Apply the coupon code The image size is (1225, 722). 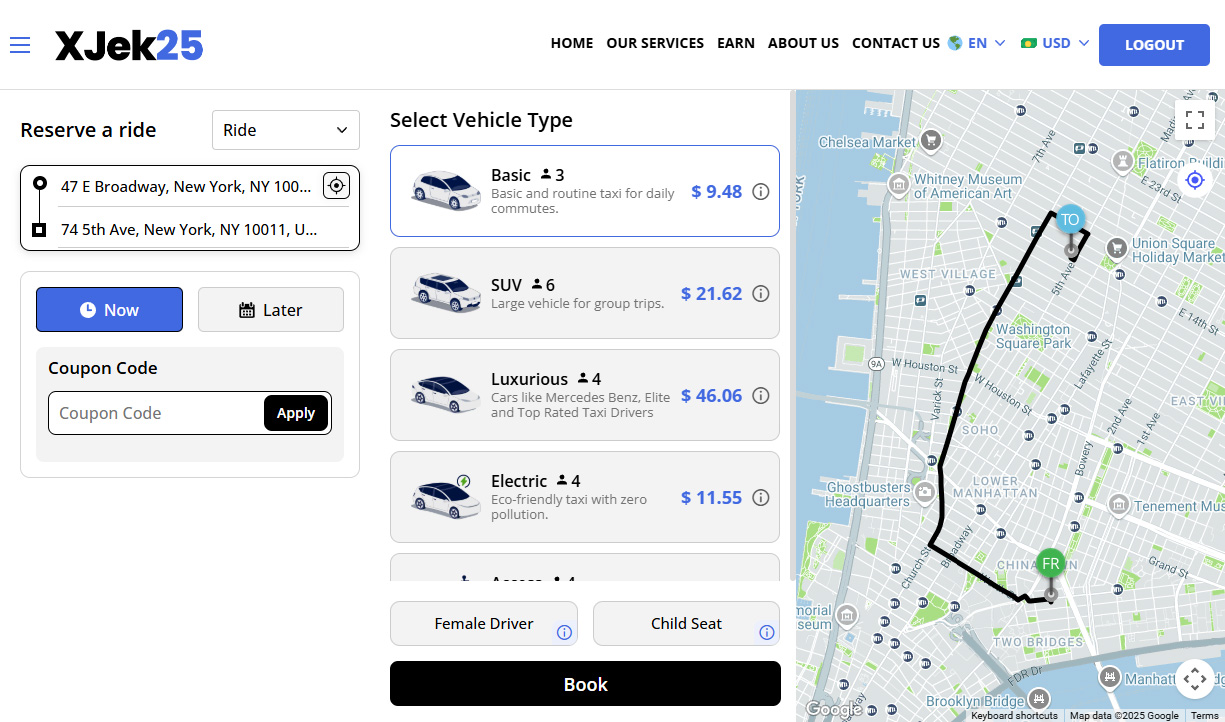[296, 413]
